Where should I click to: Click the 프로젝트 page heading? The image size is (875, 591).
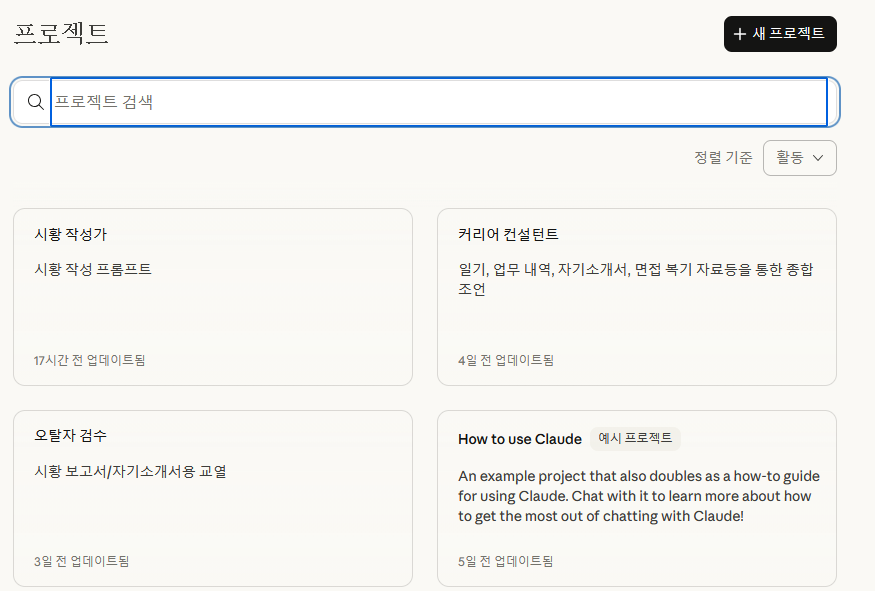(x=61, y=34)
